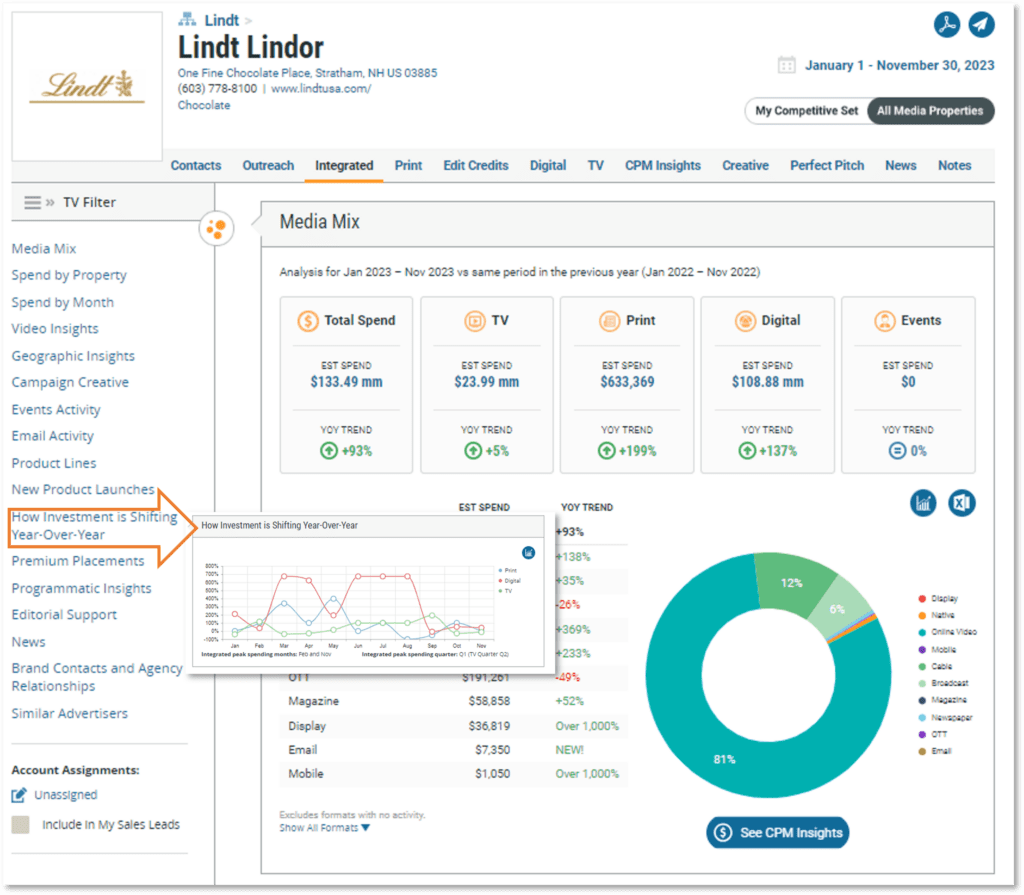Click the chart icon in the preview popup

pyautogui.click(x=528, y=553)
